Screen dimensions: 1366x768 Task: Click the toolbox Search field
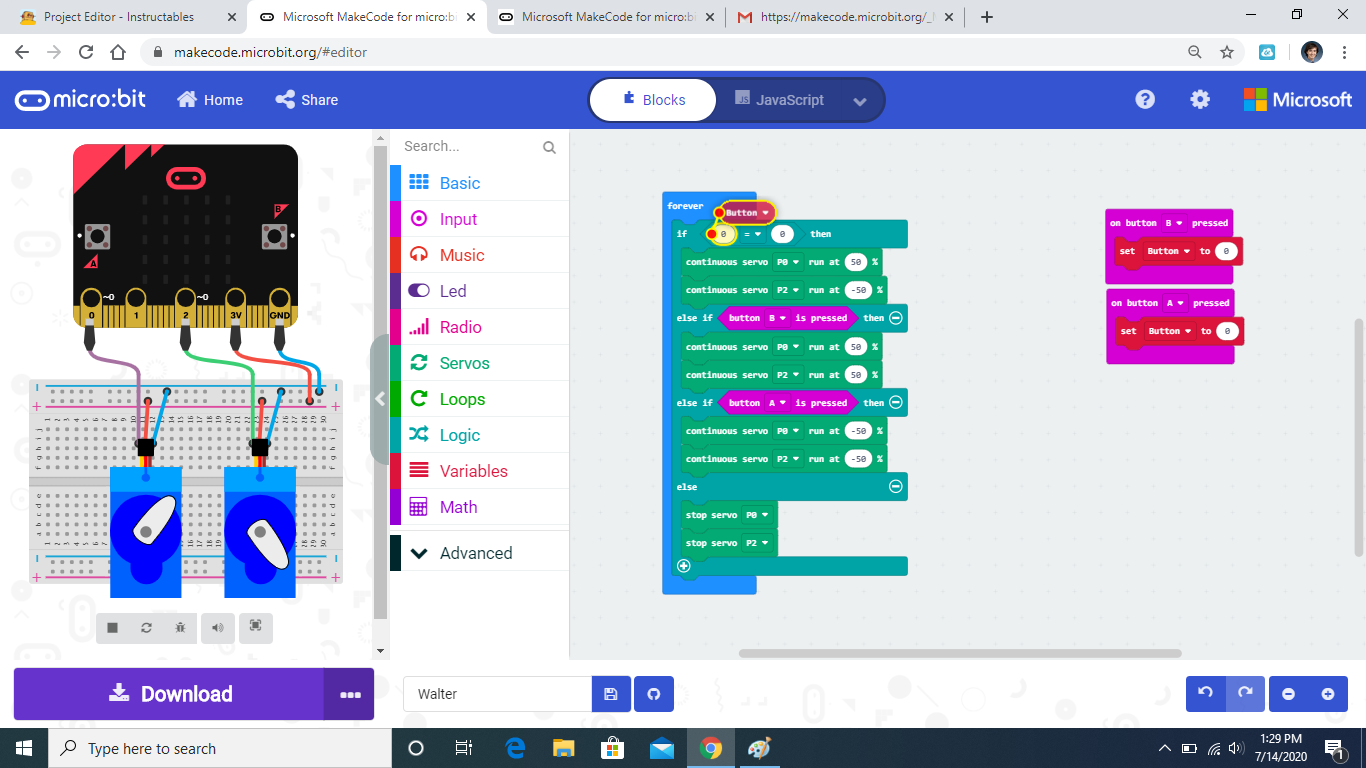(x=470, y=147)
